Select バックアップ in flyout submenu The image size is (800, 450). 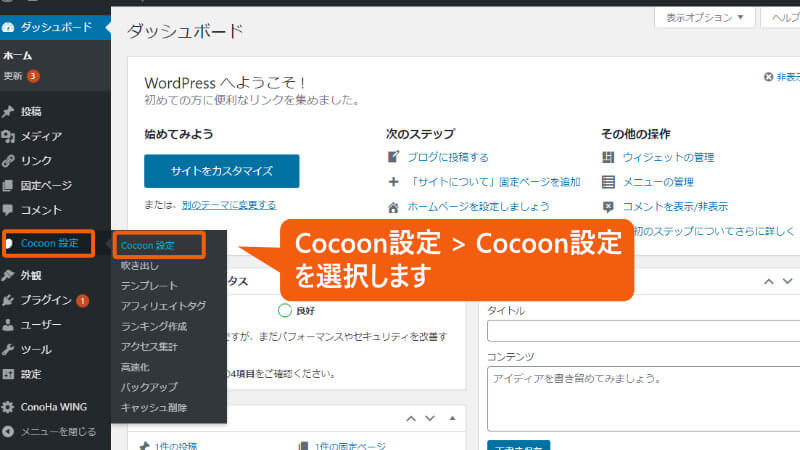[149, 387]
